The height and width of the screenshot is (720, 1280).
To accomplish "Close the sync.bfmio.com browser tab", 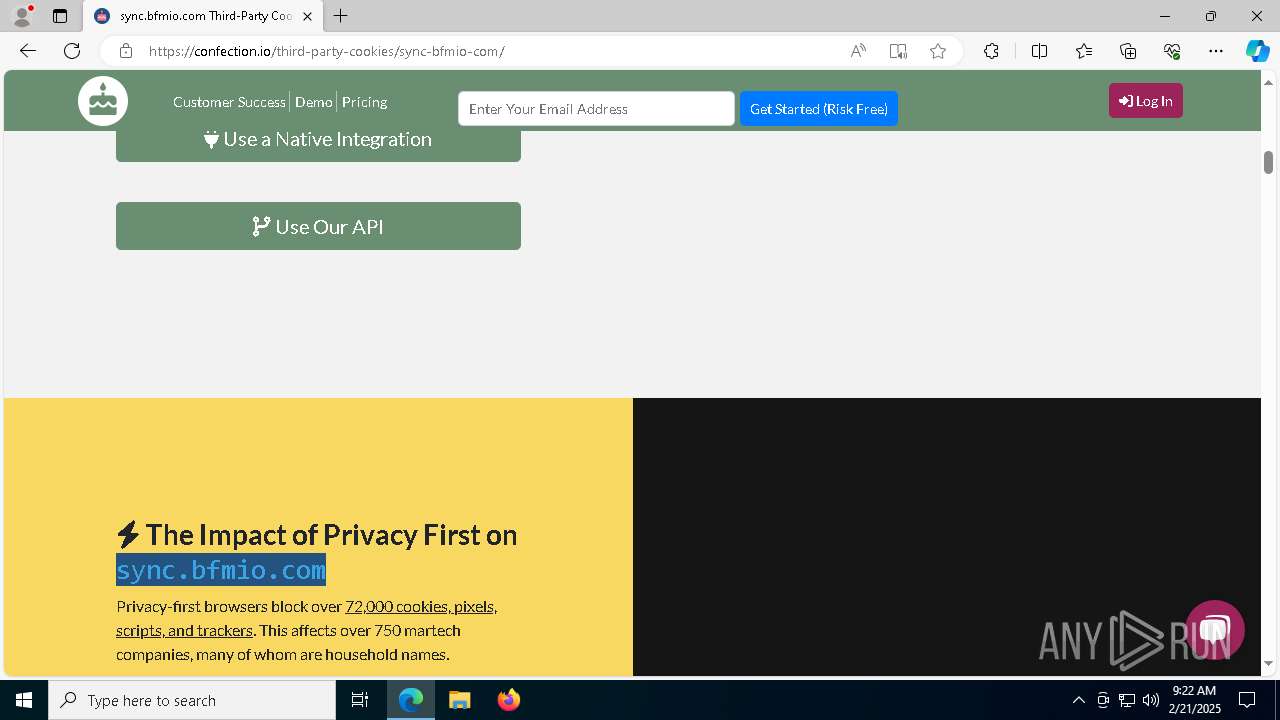I will pos(307,16).
